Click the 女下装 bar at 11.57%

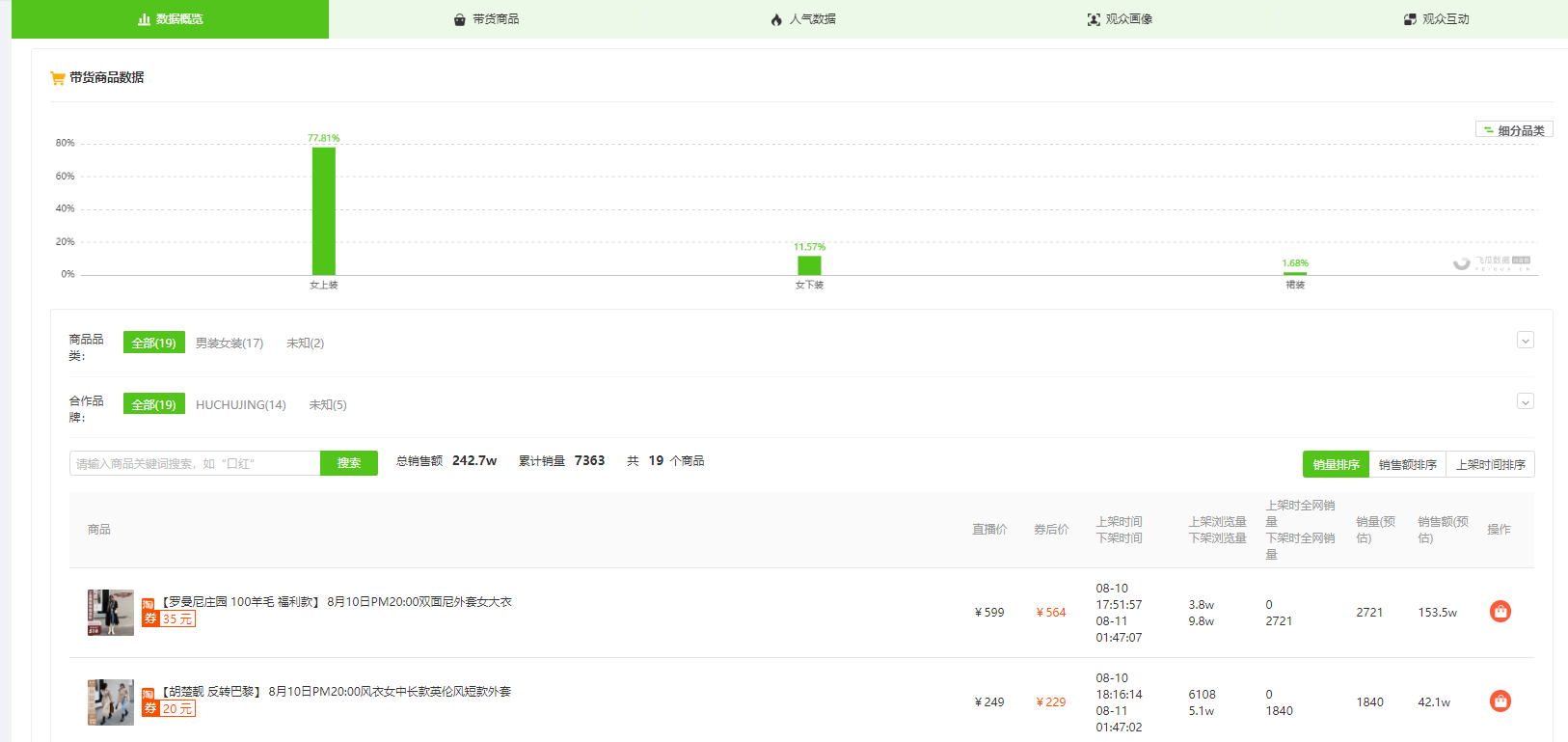[809, 265]
